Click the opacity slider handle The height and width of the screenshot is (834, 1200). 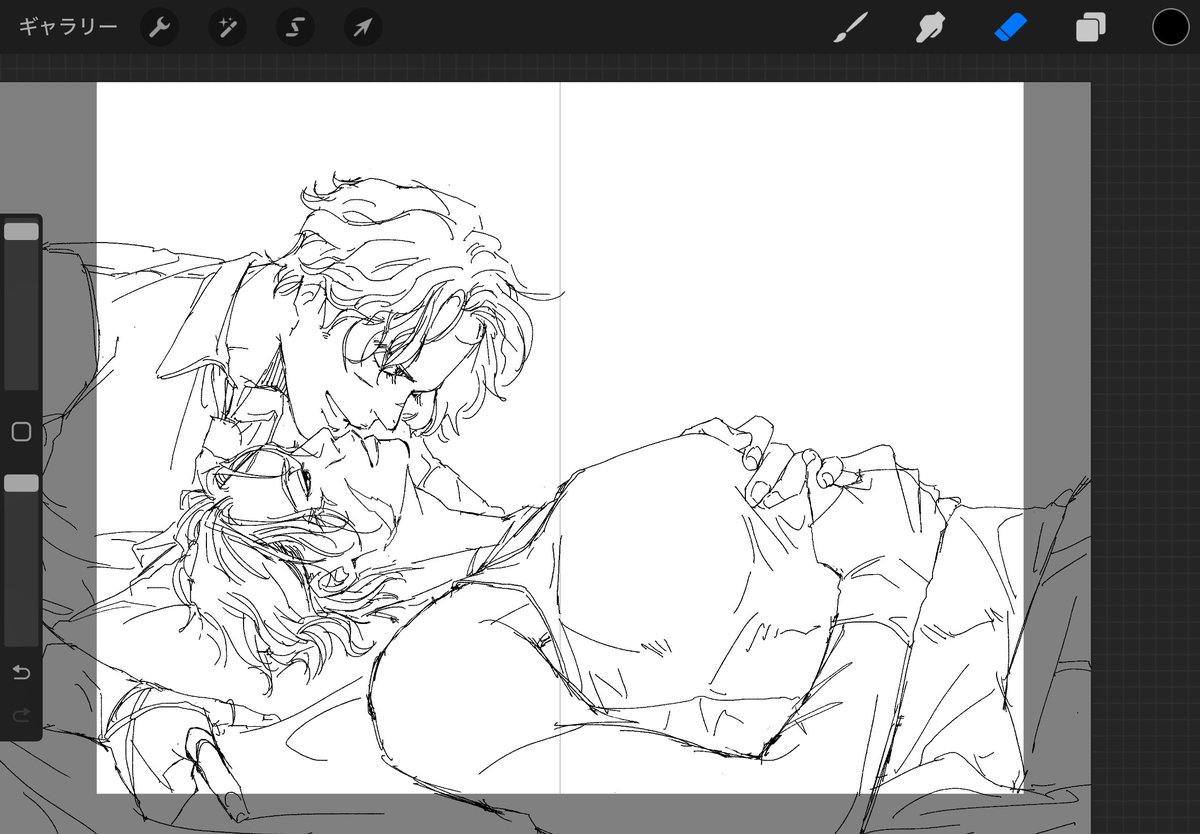coord(21,483)
